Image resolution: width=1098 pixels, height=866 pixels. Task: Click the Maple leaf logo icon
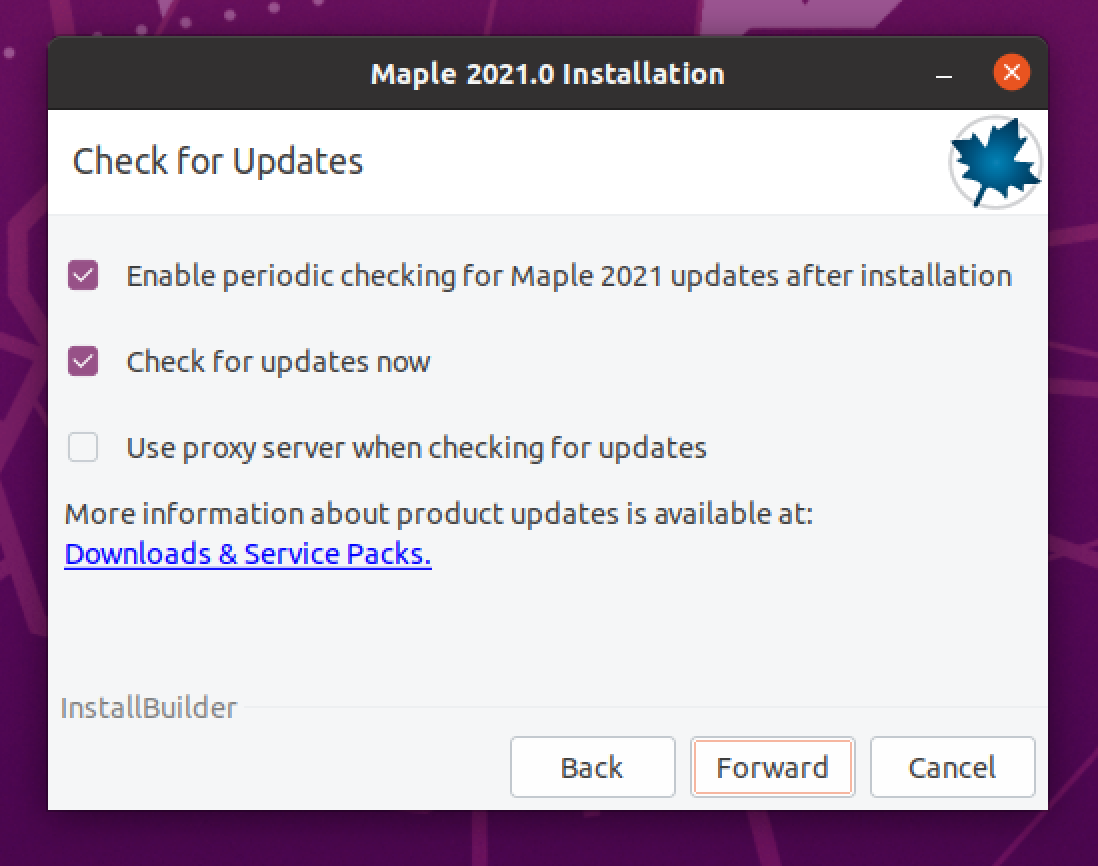click(995, 162)
